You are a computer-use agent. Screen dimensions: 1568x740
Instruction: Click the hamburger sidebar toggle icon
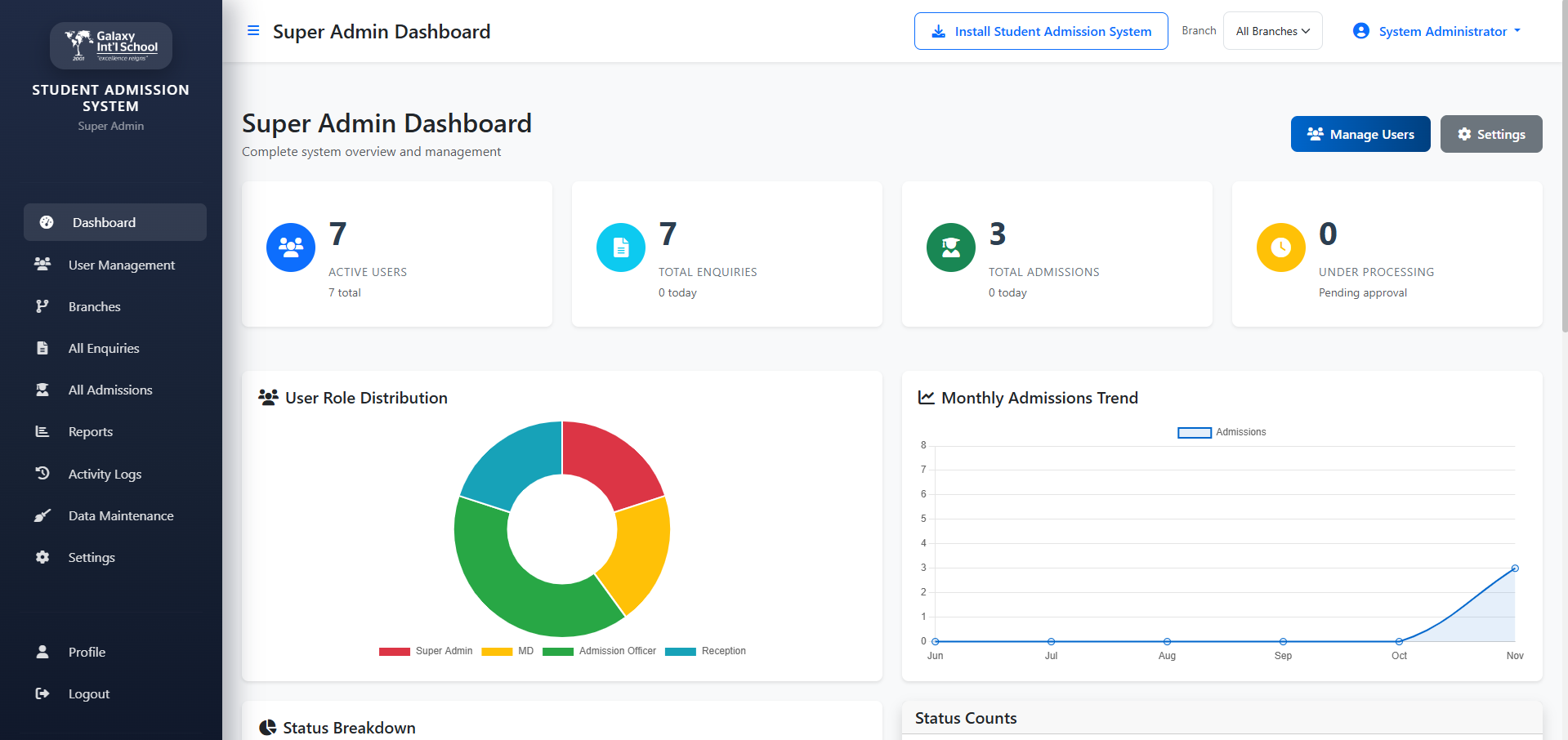[253, 31]
